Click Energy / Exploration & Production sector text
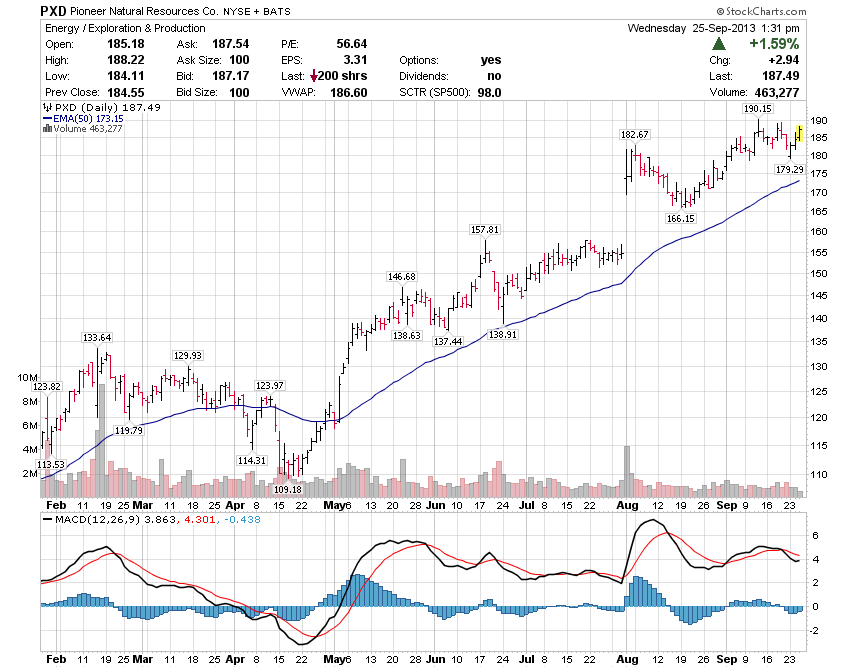 (125, 28)
